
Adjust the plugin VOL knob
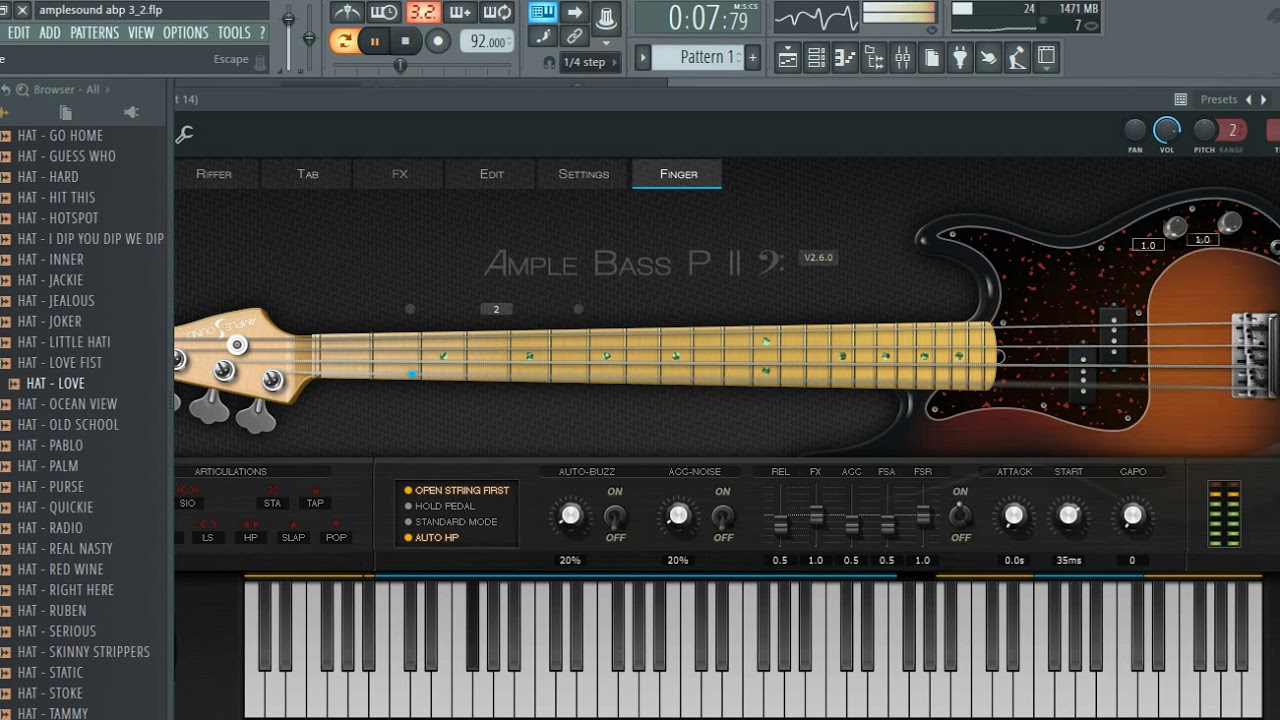[1167, 130]
